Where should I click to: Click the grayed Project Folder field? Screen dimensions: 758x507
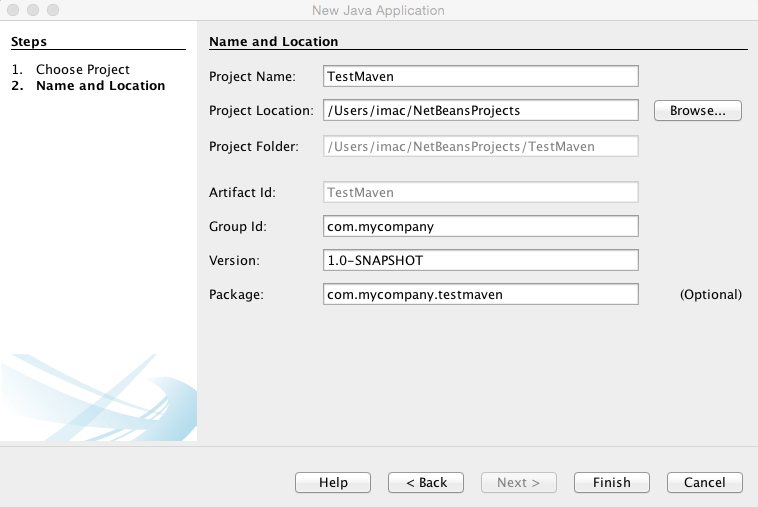[x=481, y=146]
